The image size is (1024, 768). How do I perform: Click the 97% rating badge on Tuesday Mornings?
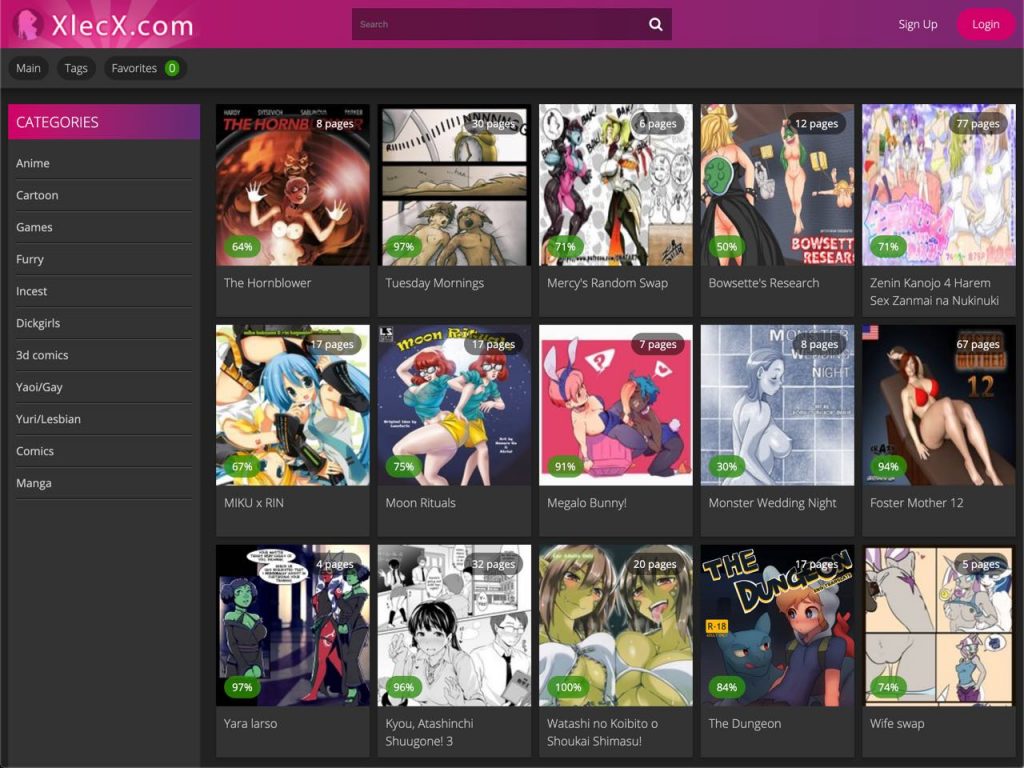tap(404, 246)
